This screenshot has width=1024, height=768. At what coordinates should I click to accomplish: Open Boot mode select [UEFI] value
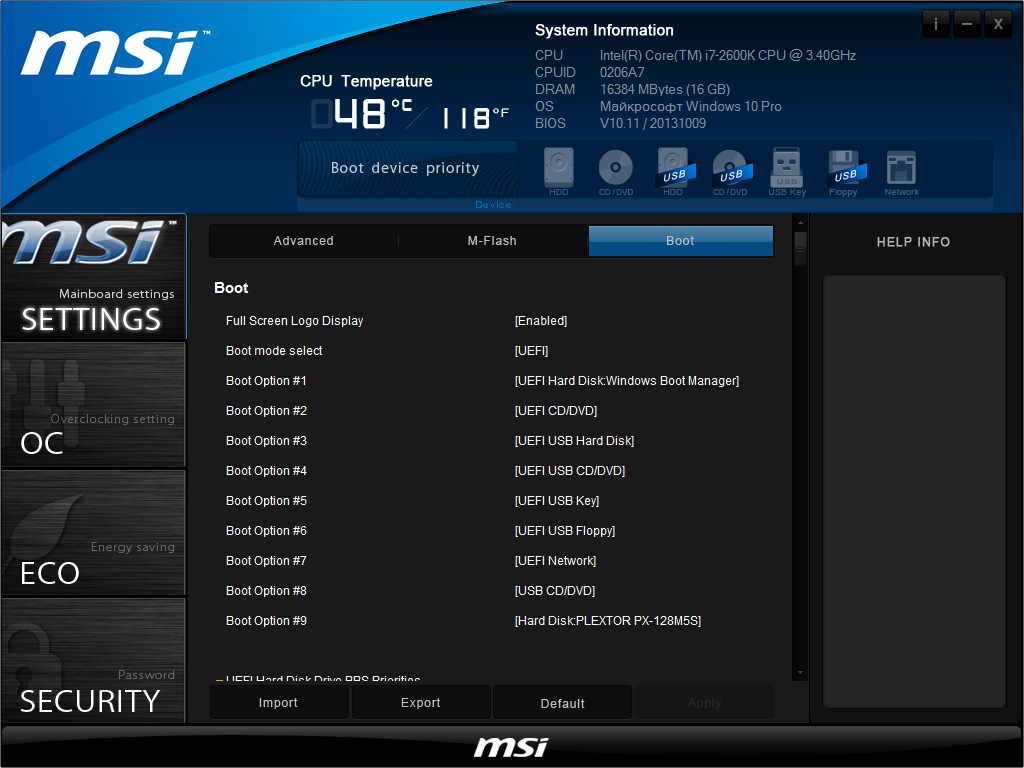(x=532, y=351)
